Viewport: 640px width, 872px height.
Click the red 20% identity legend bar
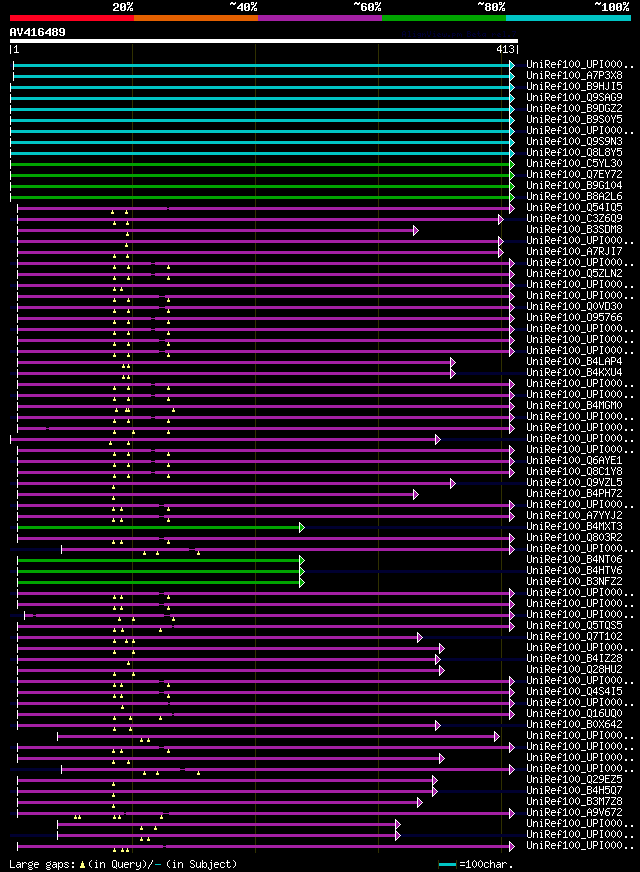coord(72,18)
